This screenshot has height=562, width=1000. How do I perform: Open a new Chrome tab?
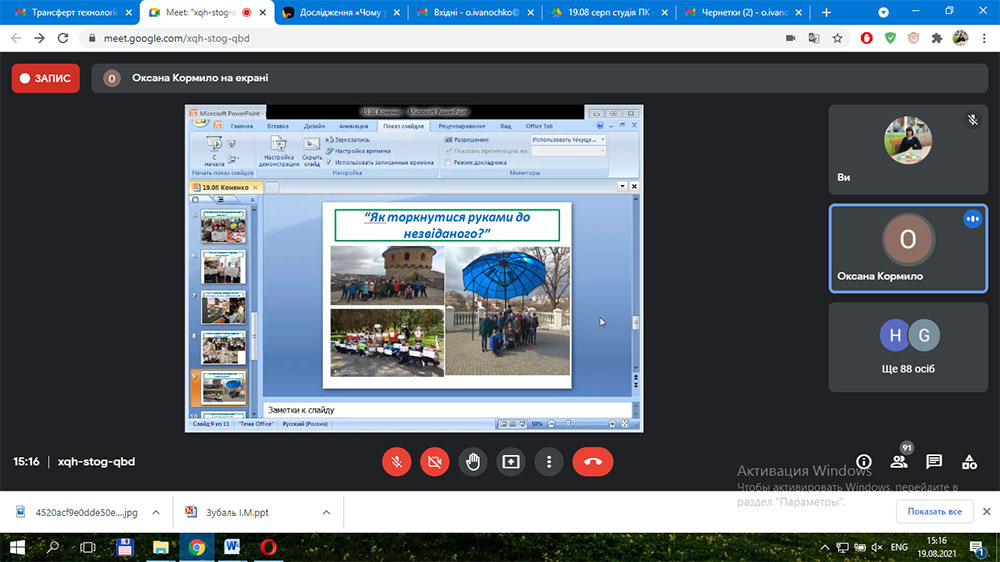(827, 12)
